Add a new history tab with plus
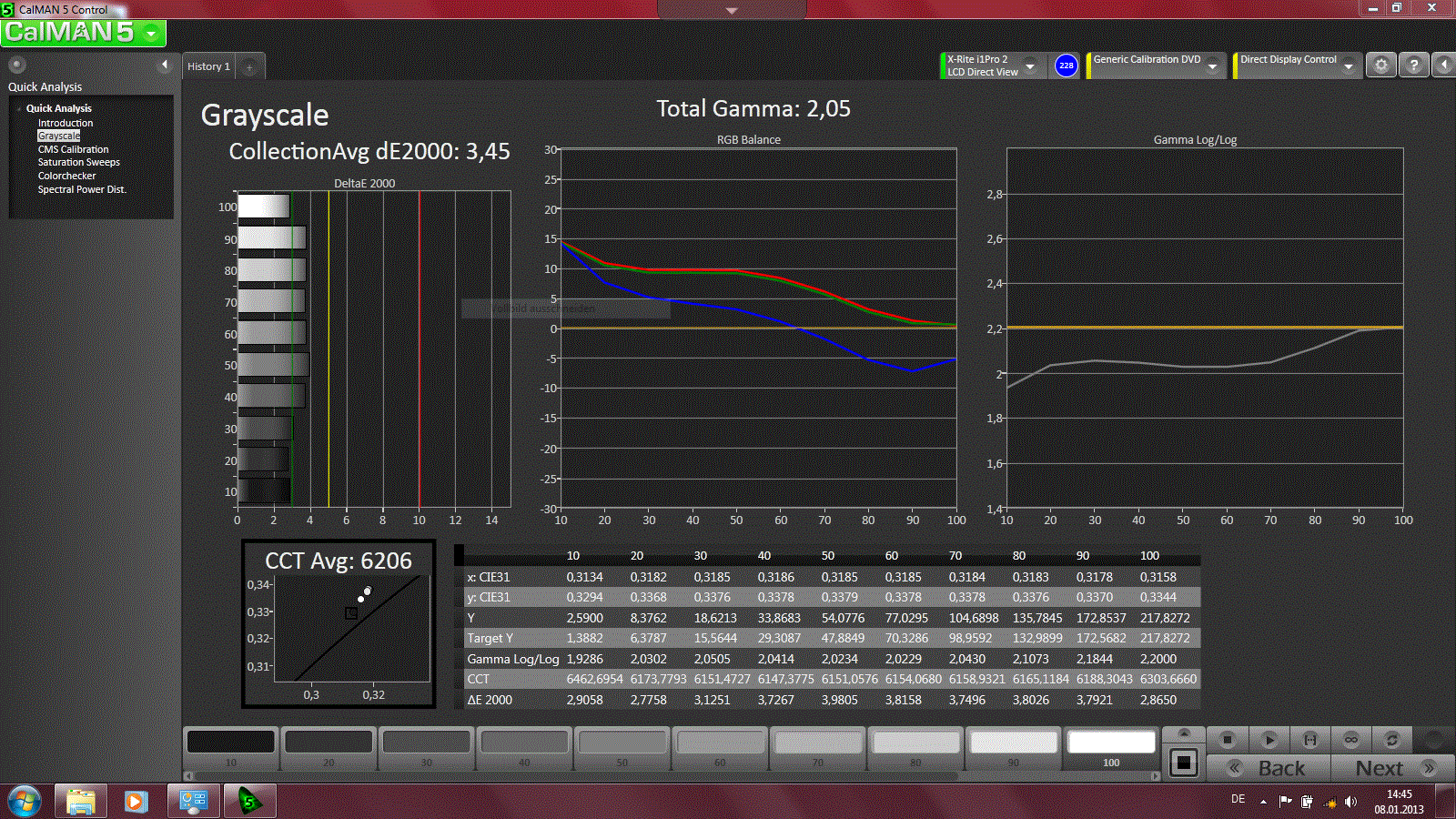The width and height of the screenshot is (1456, 819). 249,66
